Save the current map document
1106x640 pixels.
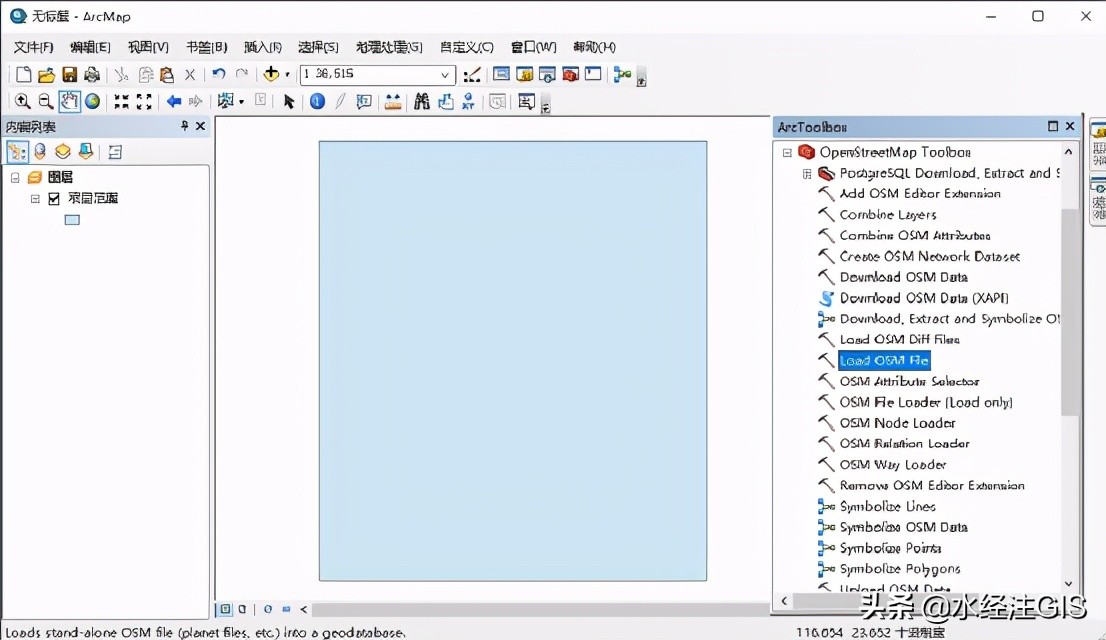tap(69, 74)
